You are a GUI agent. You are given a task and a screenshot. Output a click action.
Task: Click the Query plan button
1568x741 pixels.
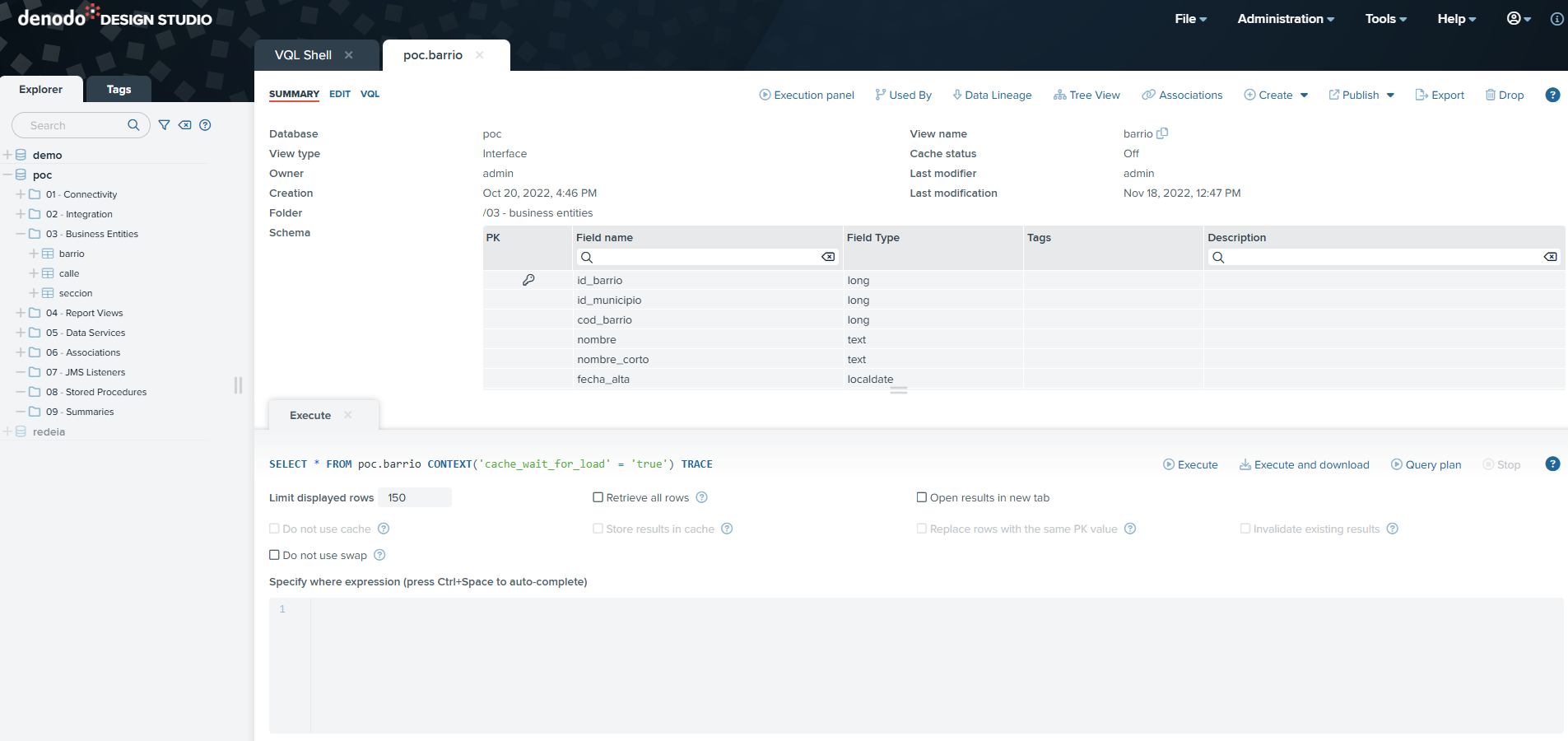click(x=1426, y=465)
